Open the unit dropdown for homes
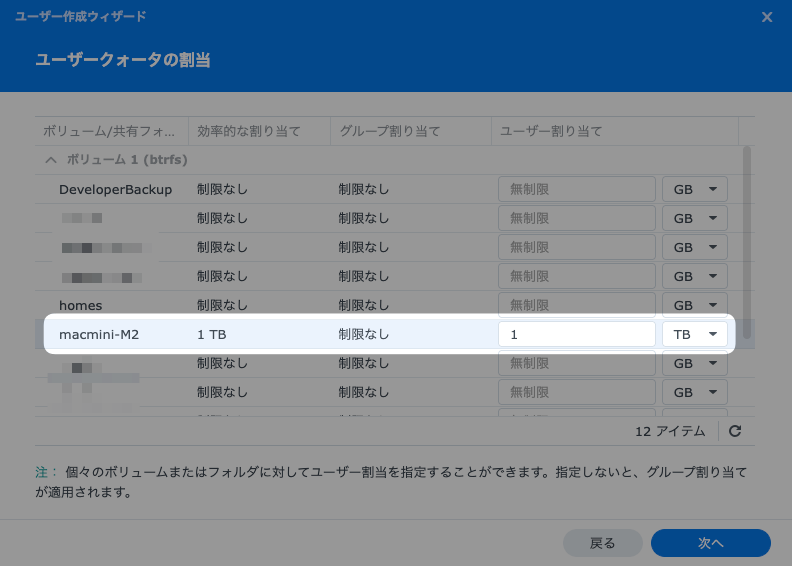792x566 pixels. [694, 305]
